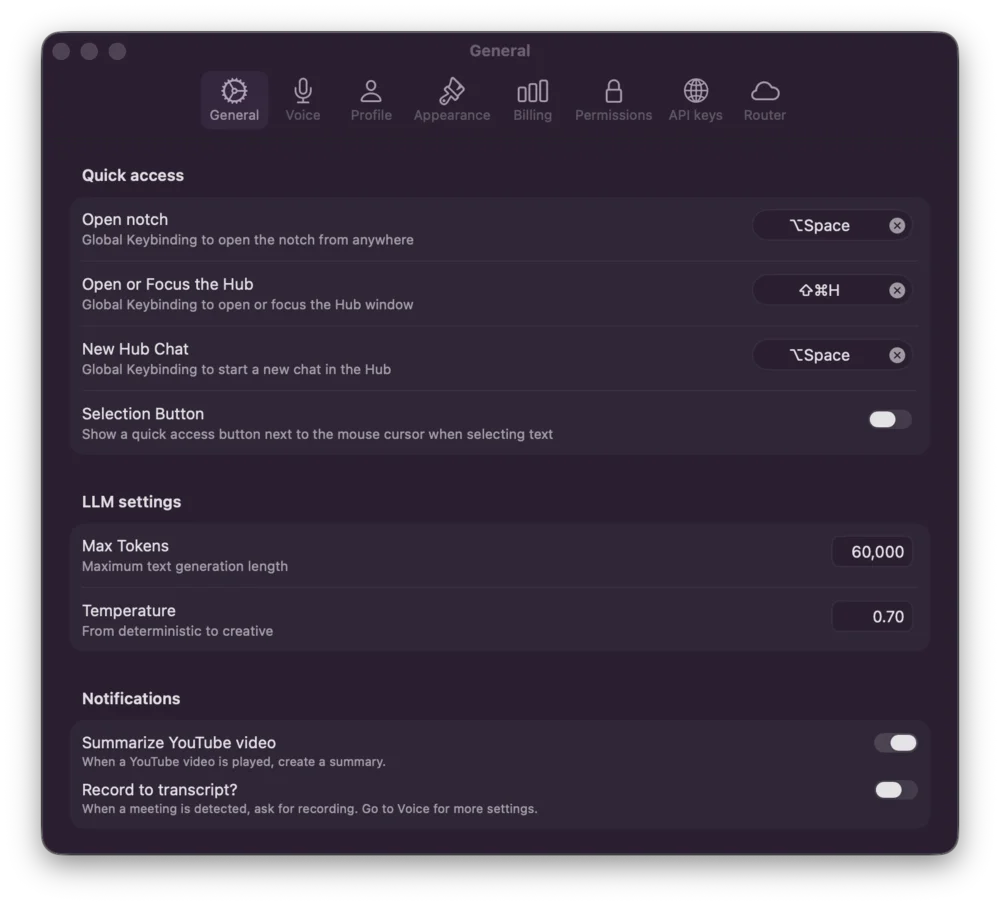Select the API keys globe icon

[x=694, y=90]
